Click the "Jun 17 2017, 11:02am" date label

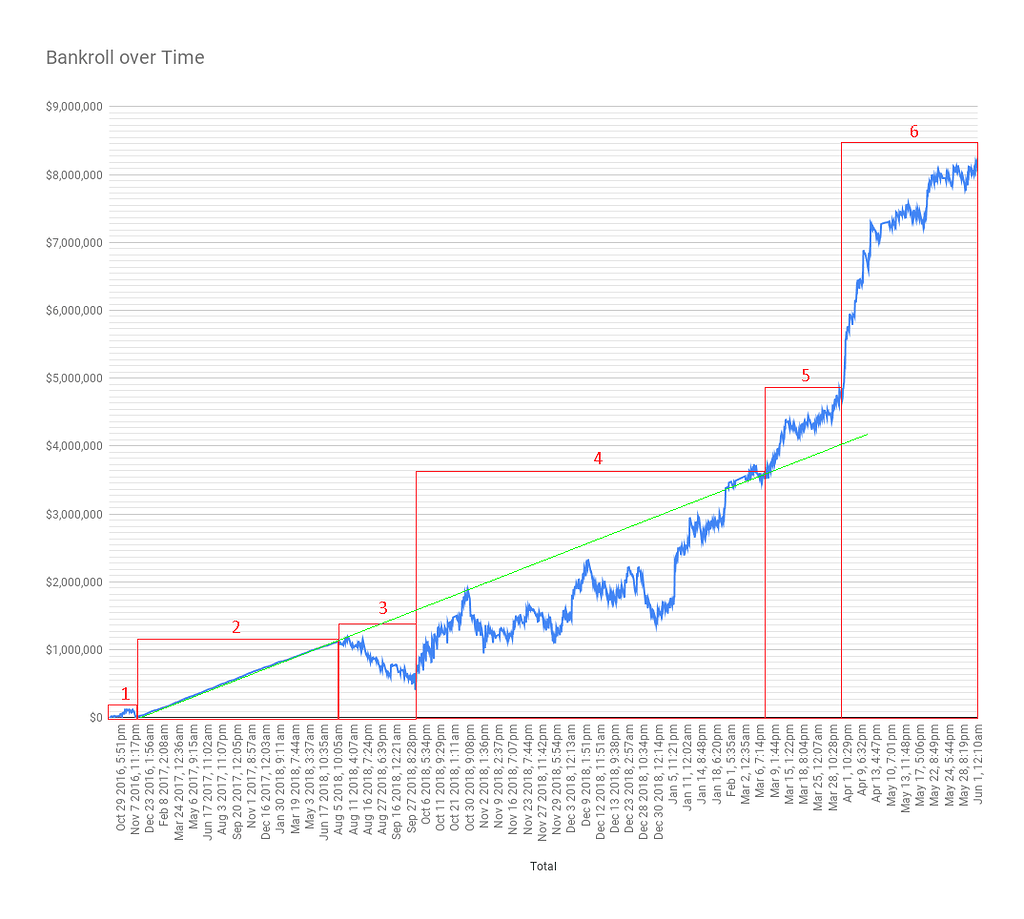[x=208, y=781]
